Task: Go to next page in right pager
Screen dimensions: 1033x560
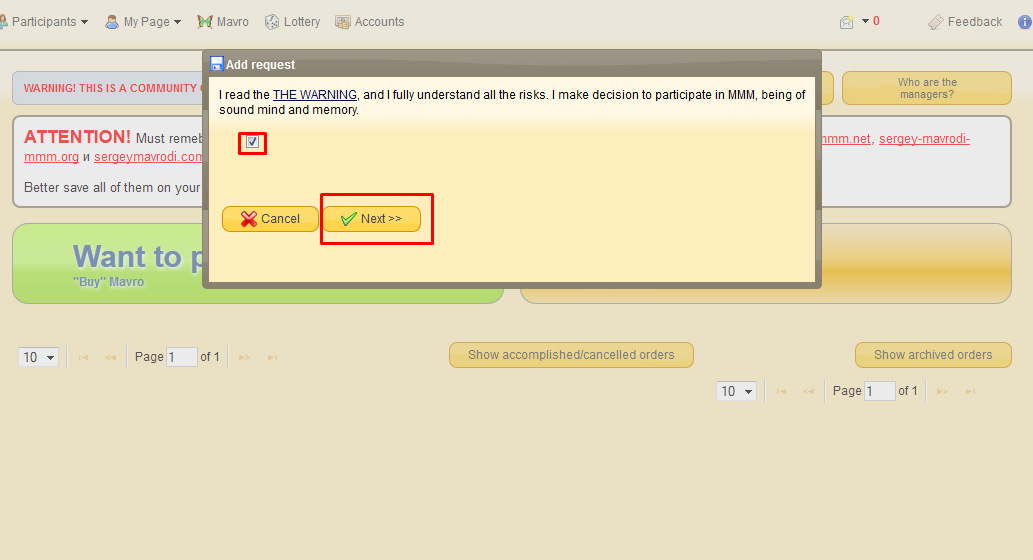Action: (x=942, y=391)
